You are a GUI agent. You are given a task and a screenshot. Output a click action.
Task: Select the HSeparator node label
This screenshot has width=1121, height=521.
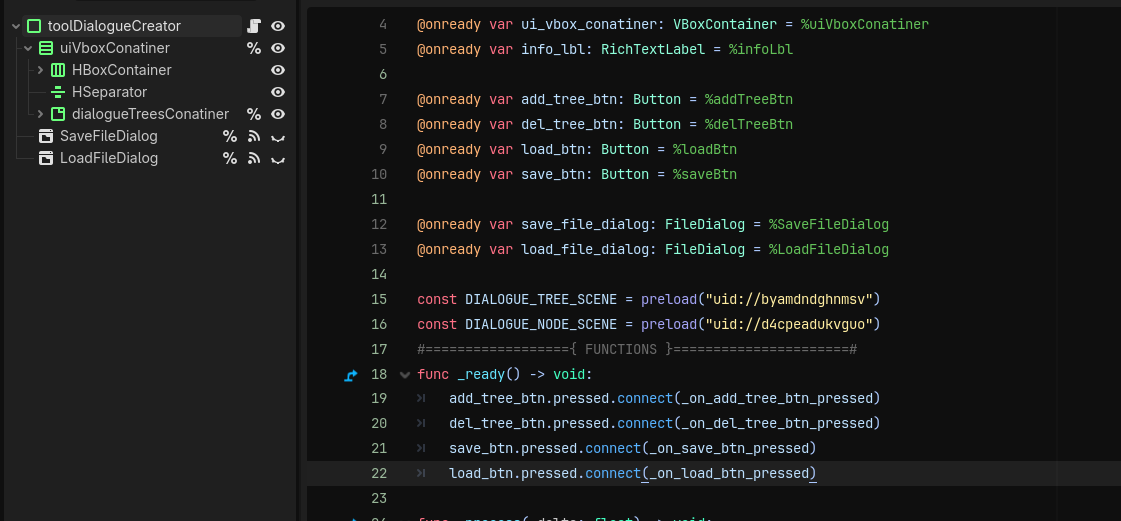[109, 92]
